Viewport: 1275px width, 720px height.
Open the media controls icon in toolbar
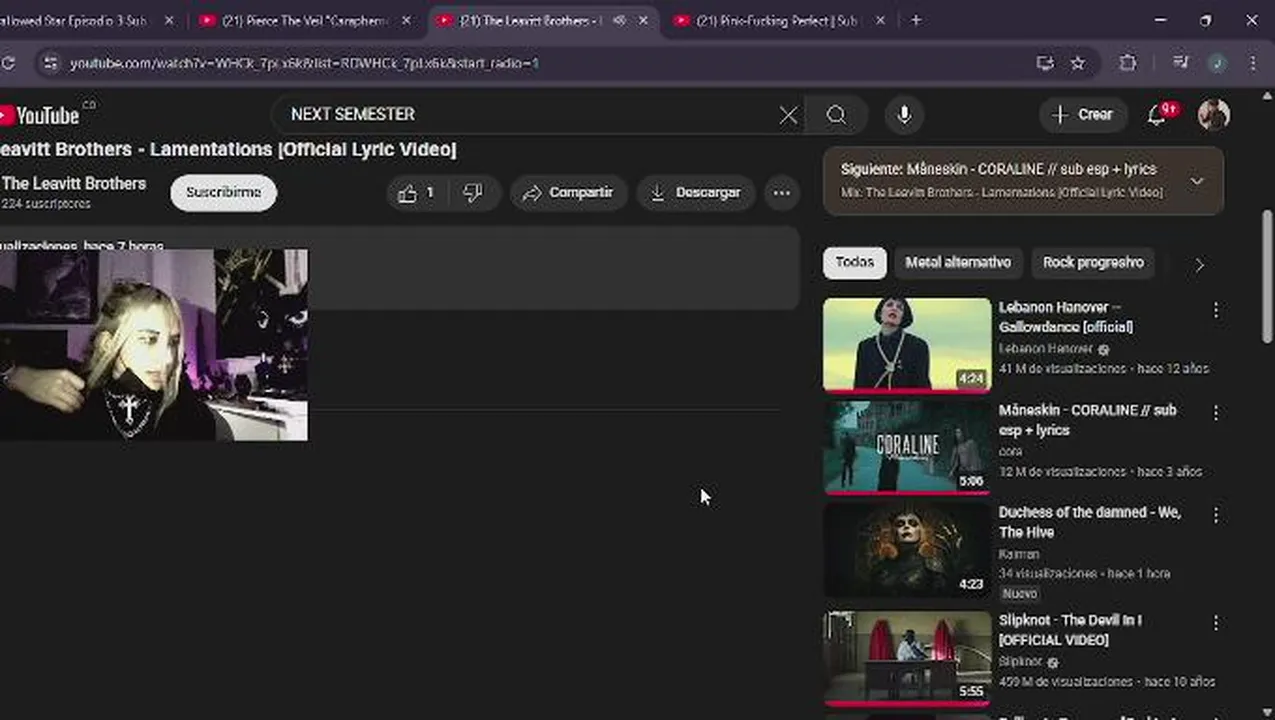pos(1181,63)
